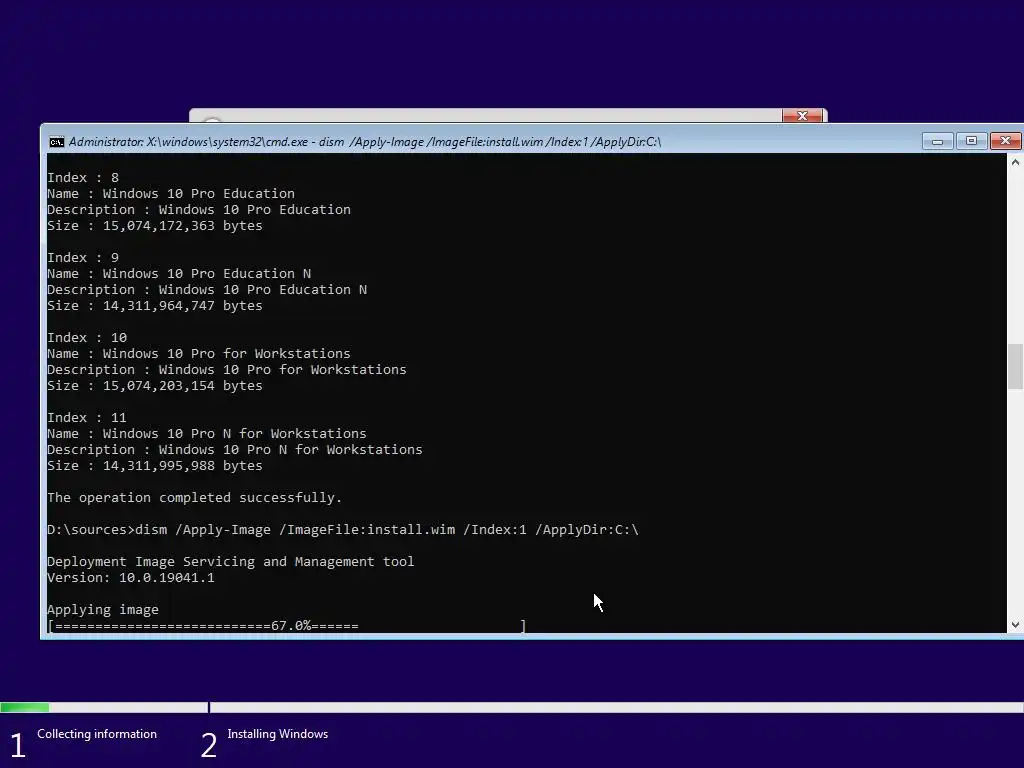Click the console scrollbar up arrow

pyautogui.click(x=1015, y=162)
